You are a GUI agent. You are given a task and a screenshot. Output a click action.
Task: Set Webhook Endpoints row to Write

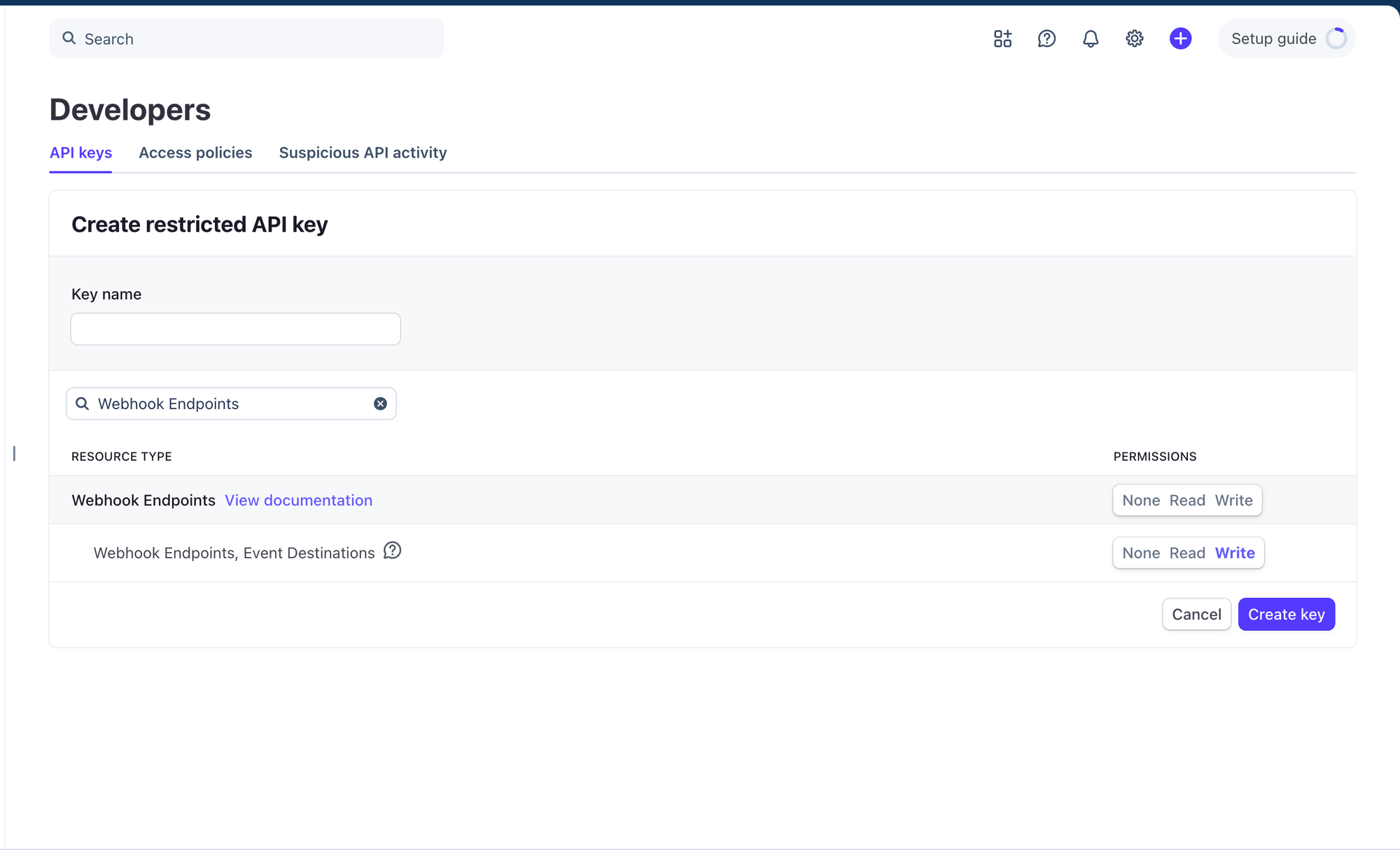pos(1233,500)
